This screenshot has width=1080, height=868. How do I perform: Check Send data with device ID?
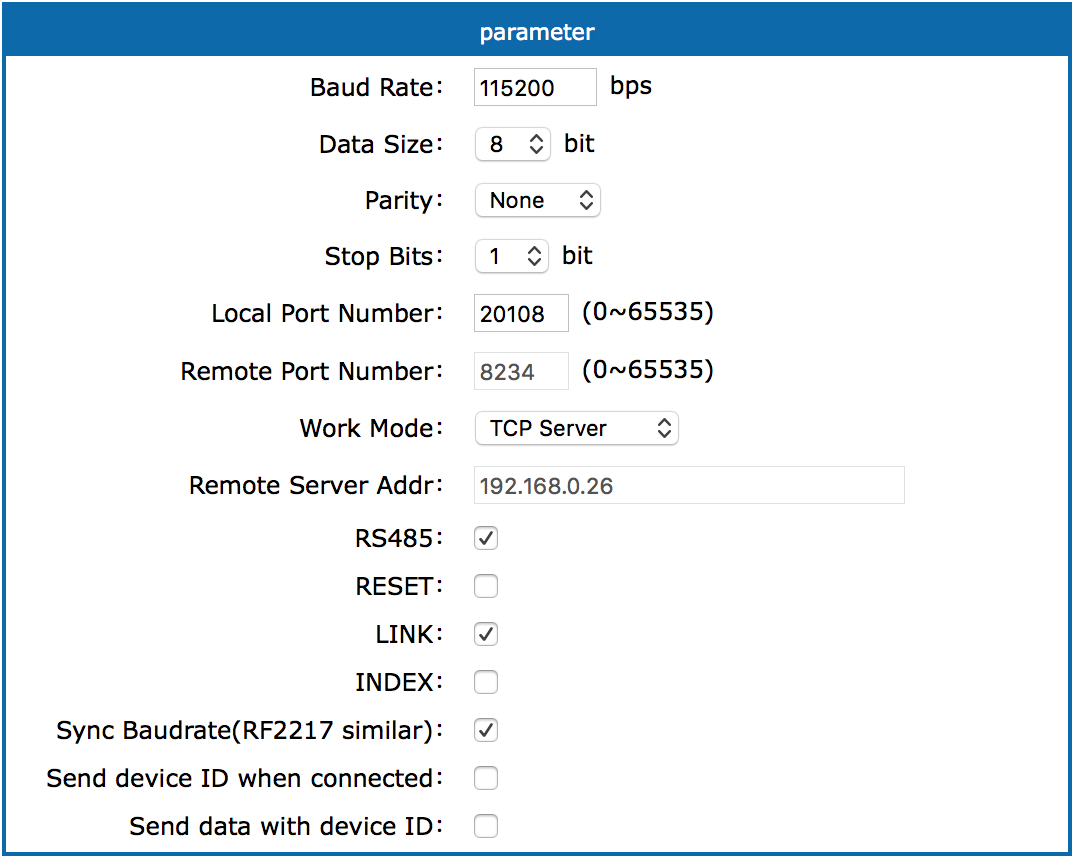[486, 826]
